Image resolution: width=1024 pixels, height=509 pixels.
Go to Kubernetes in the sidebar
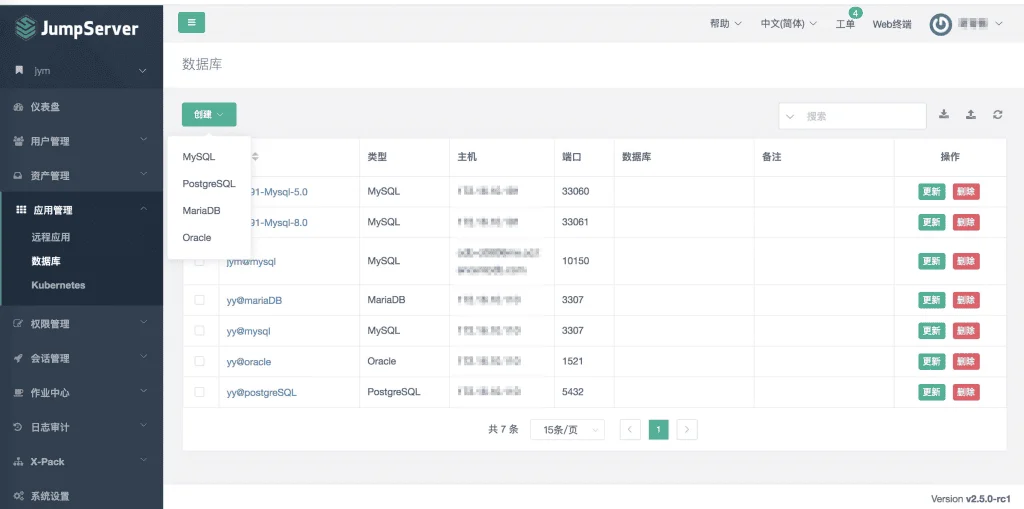(x=58, y=285)
